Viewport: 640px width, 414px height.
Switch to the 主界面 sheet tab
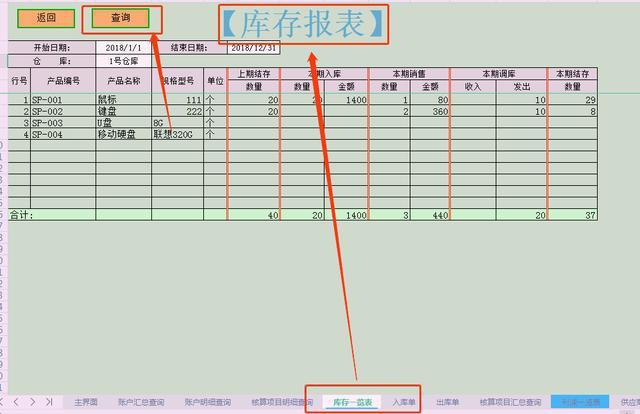point(86,402)
